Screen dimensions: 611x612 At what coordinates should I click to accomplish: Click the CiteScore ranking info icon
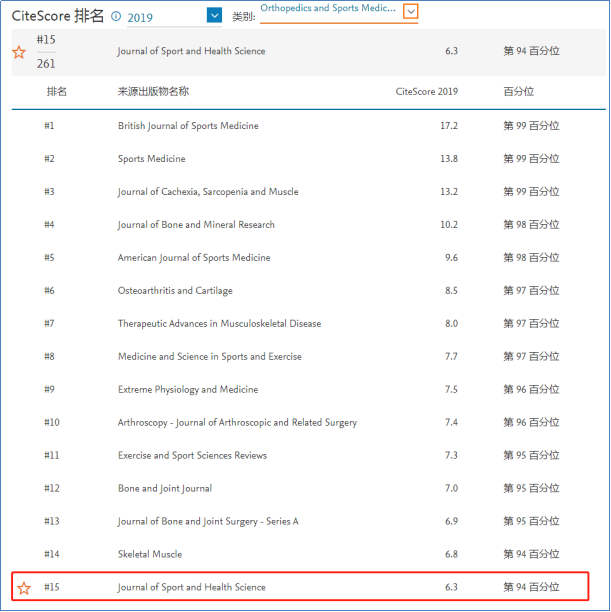[x=116, y=17]
